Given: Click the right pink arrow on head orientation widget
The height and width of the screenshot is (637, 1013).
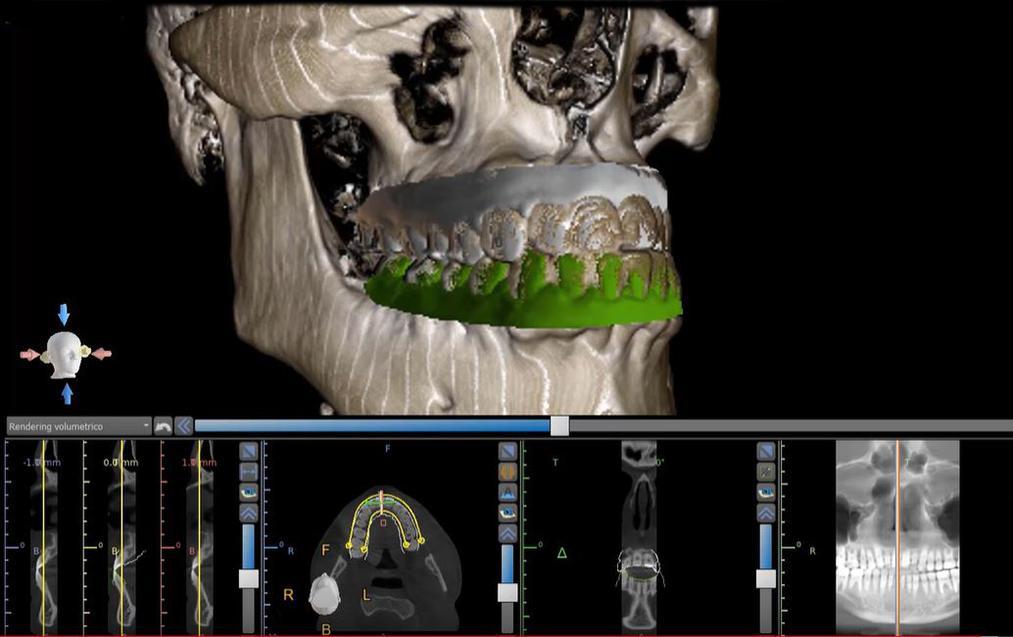Looking at the screenshot, I should [102, 354].
